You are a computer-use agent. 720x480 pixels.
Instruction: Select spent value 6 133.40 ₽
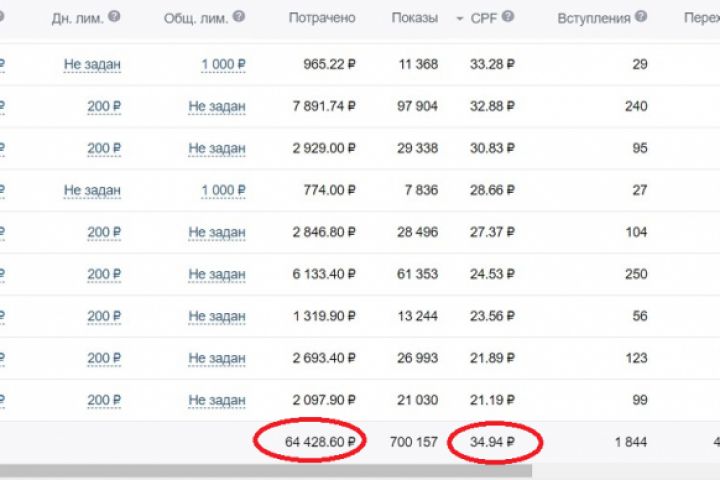[x=324, y=274]
